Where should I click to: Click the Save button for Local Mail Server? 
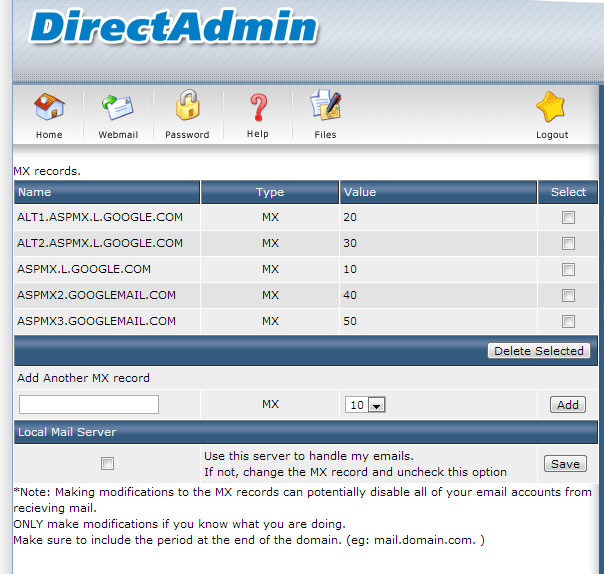coord(565,463)
